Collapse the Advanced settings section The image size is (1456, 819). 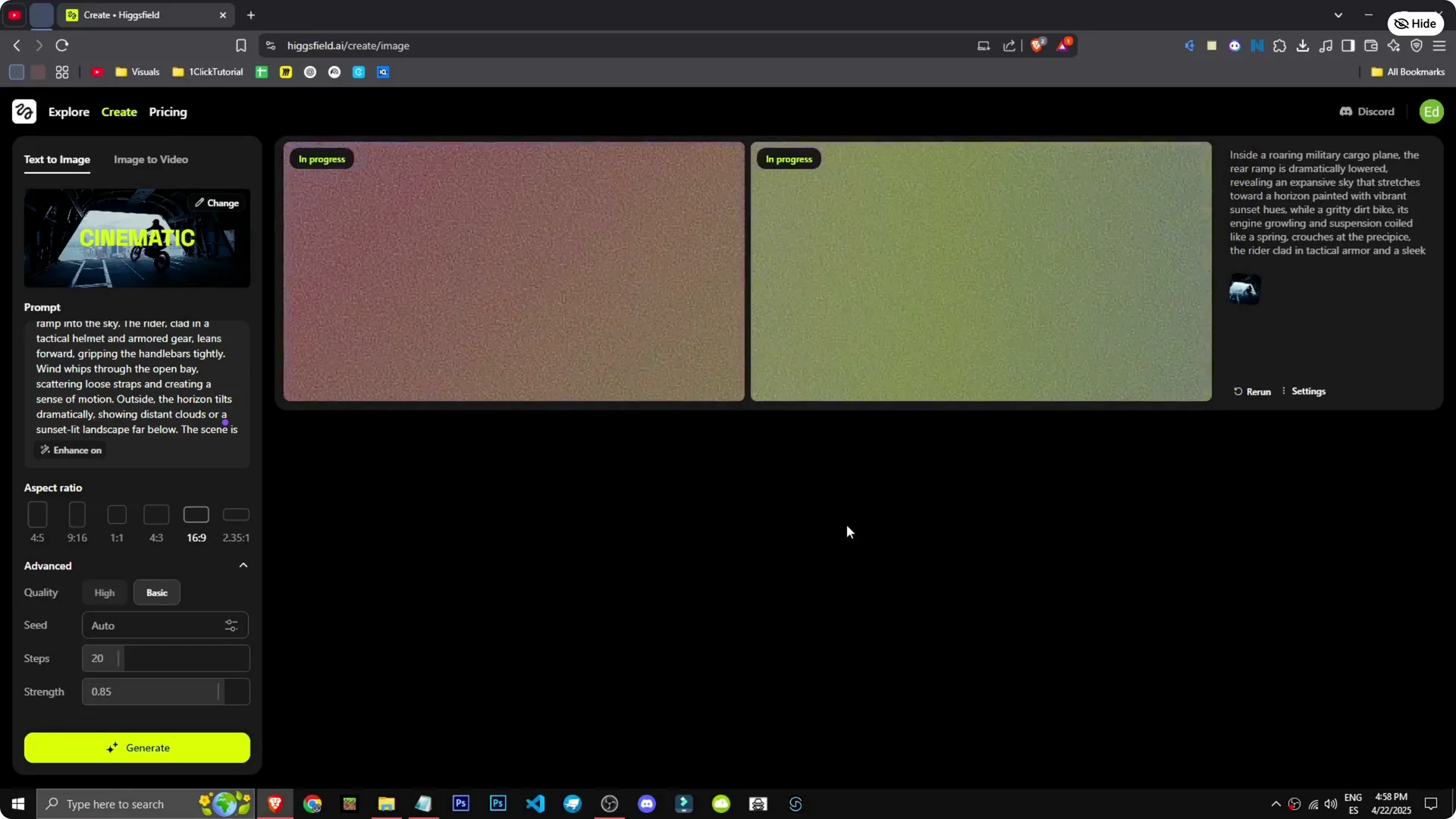point(243,565)
